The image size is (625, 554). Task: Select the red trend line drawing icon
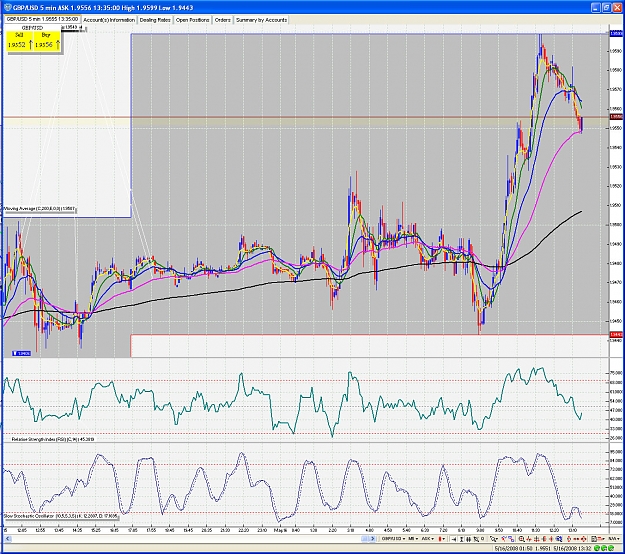coord(503,539)
